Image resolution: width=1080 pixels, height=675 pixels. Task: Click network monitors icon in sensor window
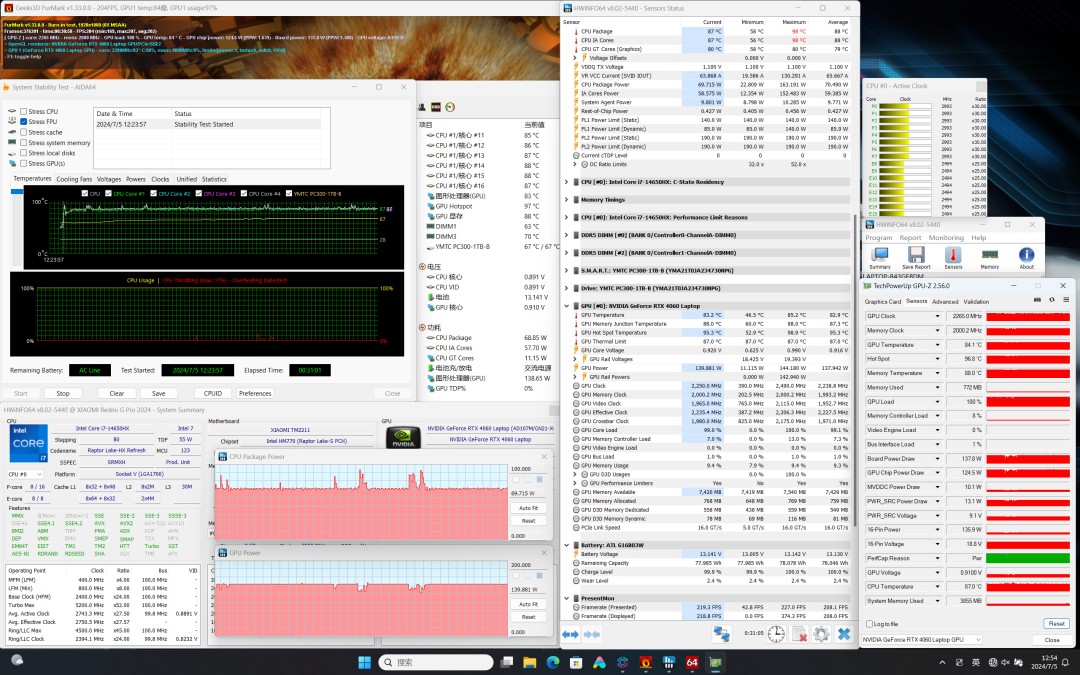(x=722, y=634)
